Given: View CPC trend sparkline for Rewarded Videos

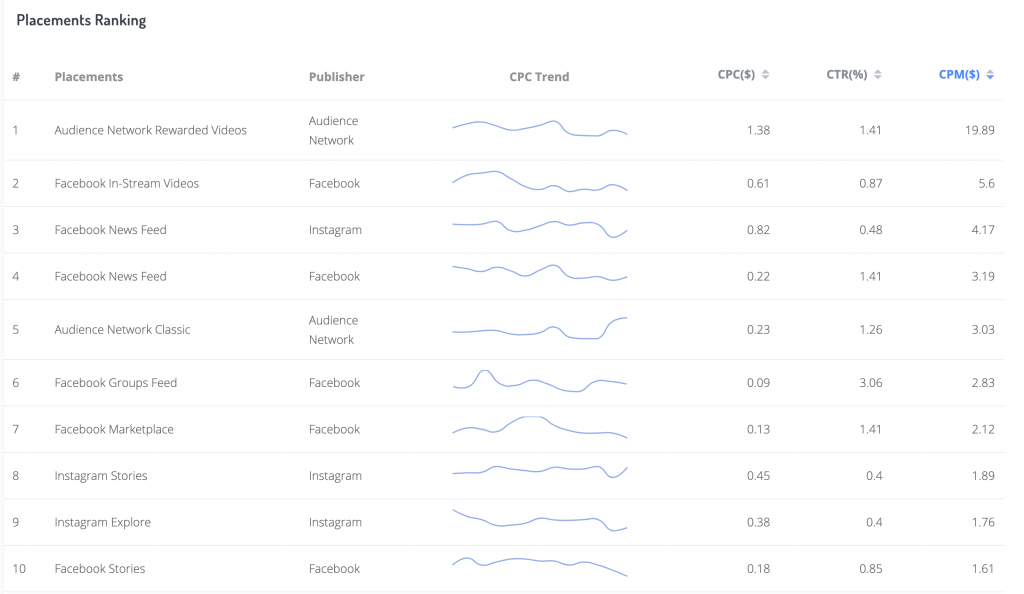Looking at the screenshot, I should click(x=539, y=129).
